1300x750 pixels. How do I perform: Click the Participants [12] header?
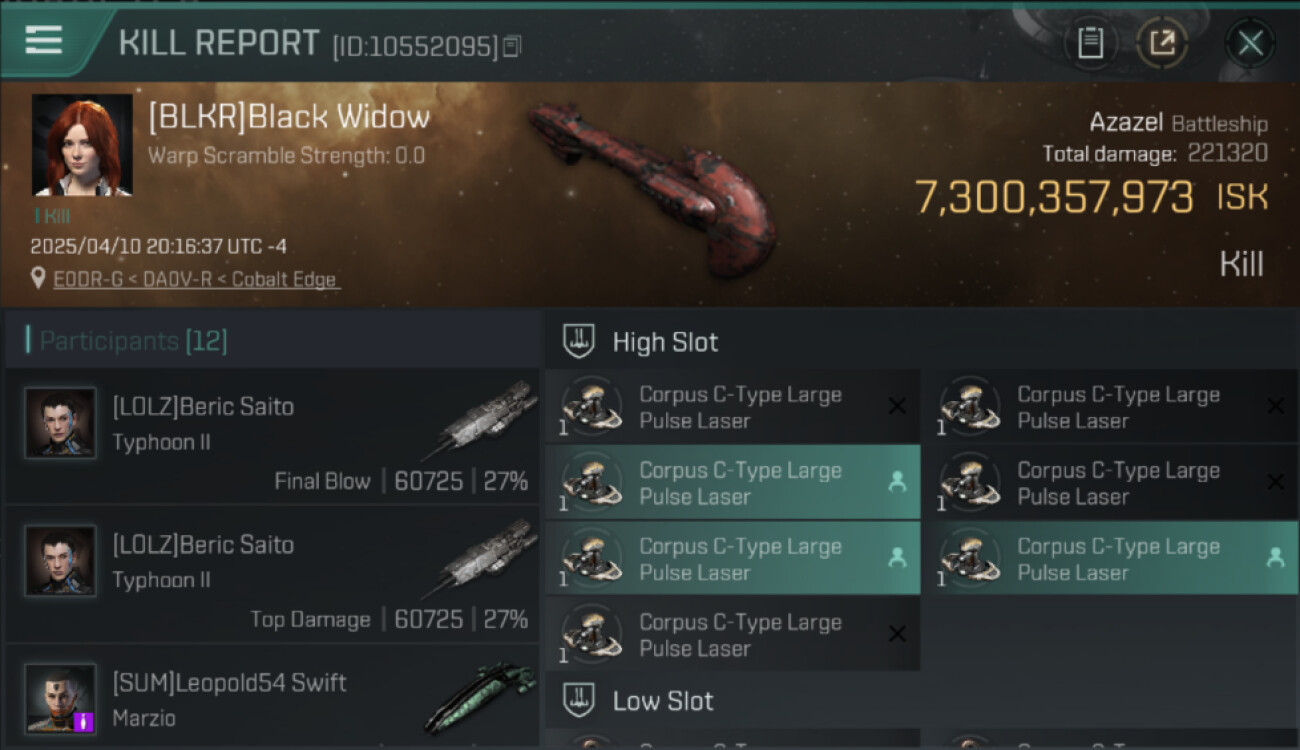[x=133, y=342]
